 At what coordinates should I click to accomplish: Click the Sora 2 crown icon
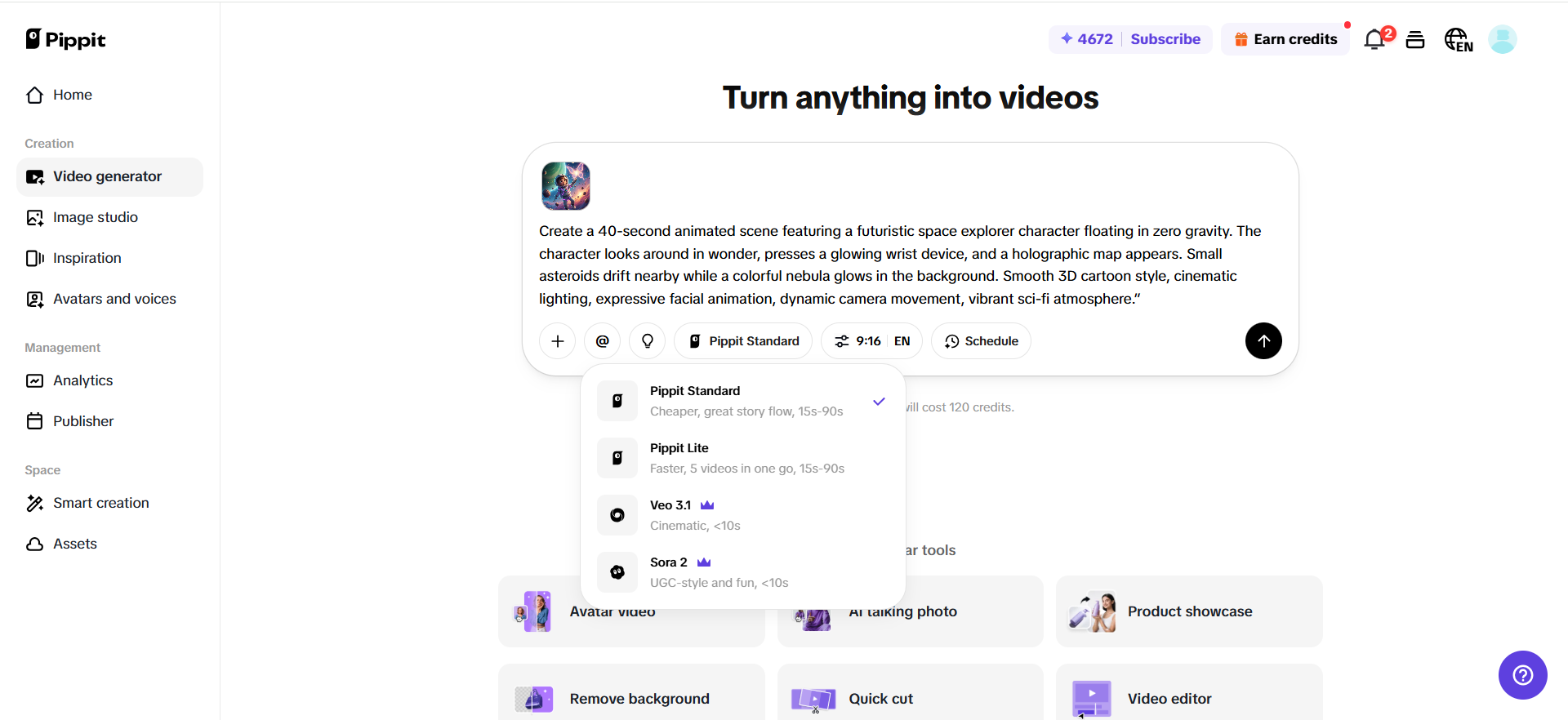[x=704, y=562]
